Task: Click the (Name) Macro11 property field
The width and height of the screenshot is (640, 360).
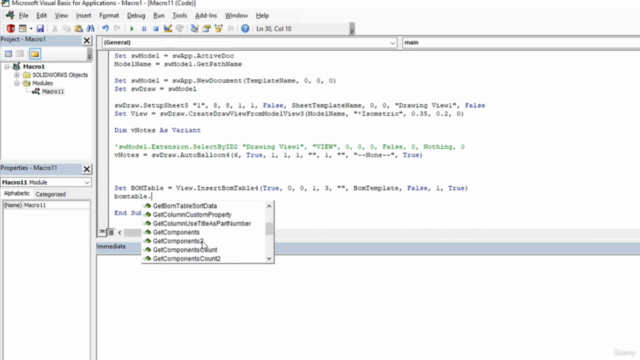Action: point(46,205)
